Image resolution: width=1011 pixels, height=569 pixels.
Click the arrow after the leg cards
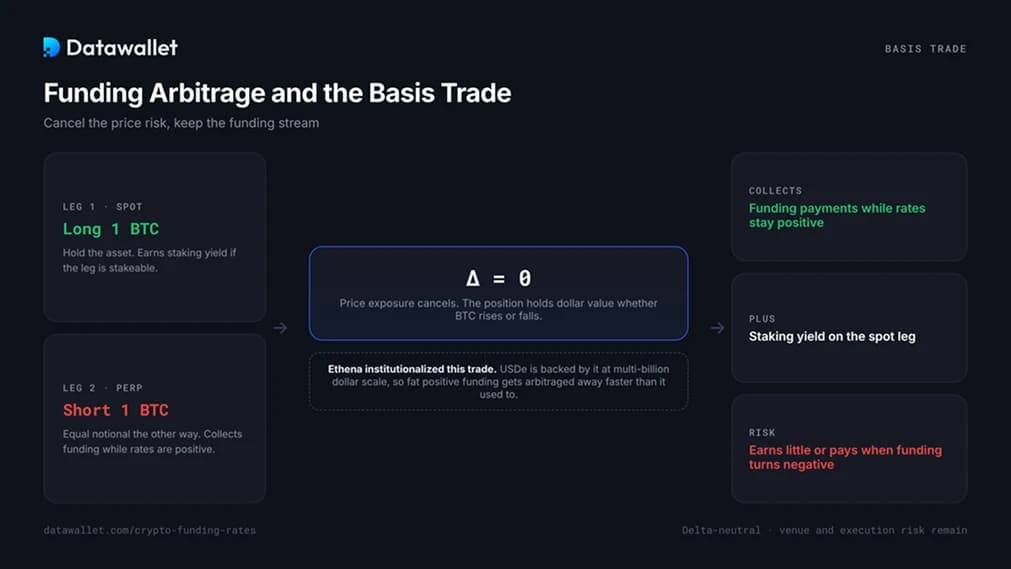click(x=280, y=328)
